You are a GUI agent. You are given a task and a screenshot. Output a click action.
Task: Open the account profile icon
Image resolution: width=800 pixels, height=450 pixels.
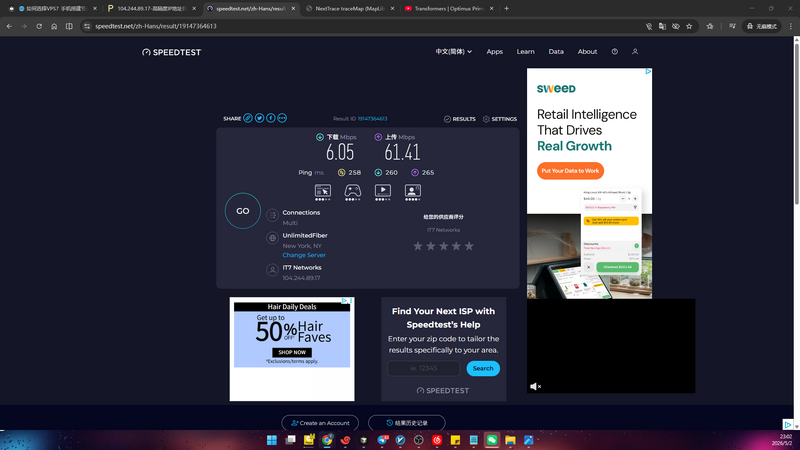click(x=635, y=52)
